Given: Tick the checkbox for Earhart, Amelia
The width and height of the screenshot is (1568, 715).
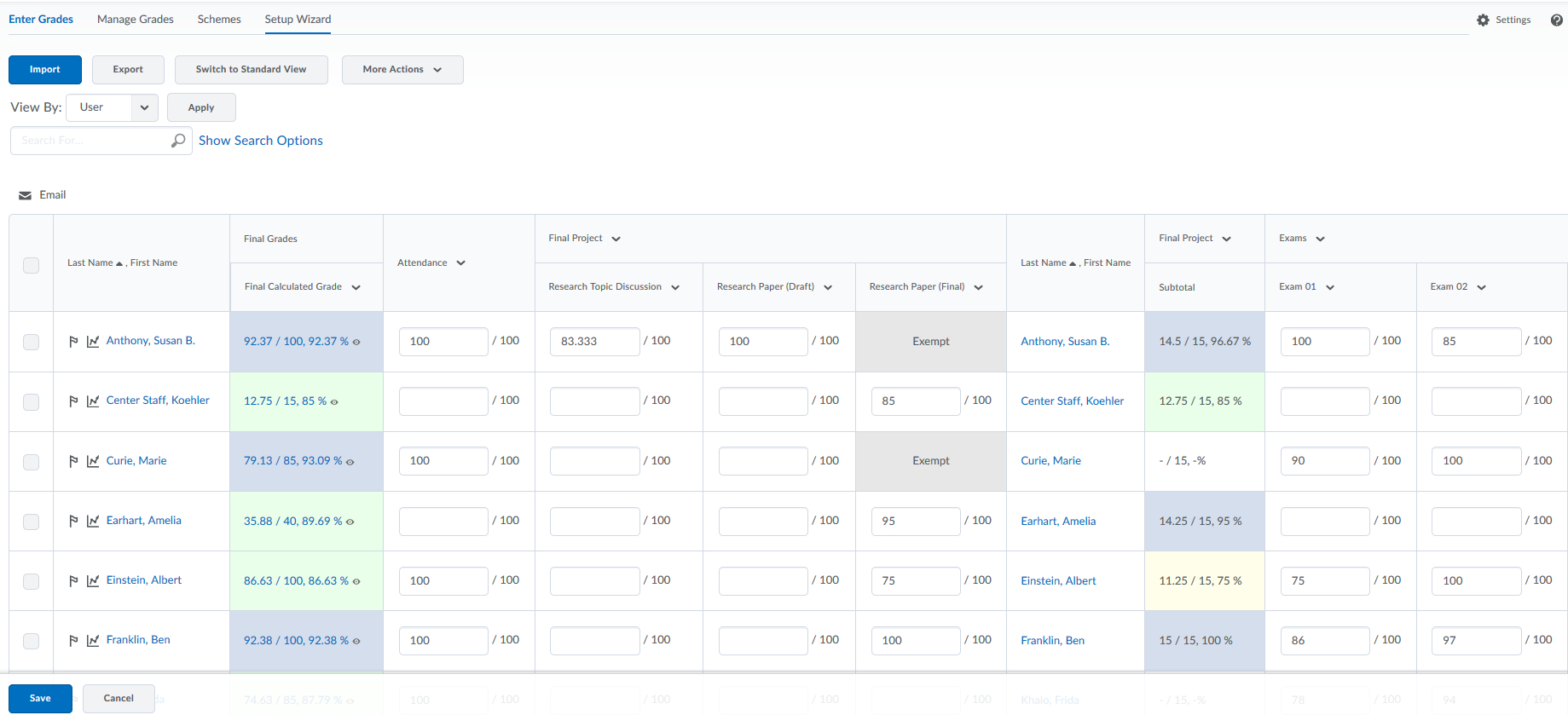Looking at the screenshot, I should pyautogui.click(x=32, y=522).
